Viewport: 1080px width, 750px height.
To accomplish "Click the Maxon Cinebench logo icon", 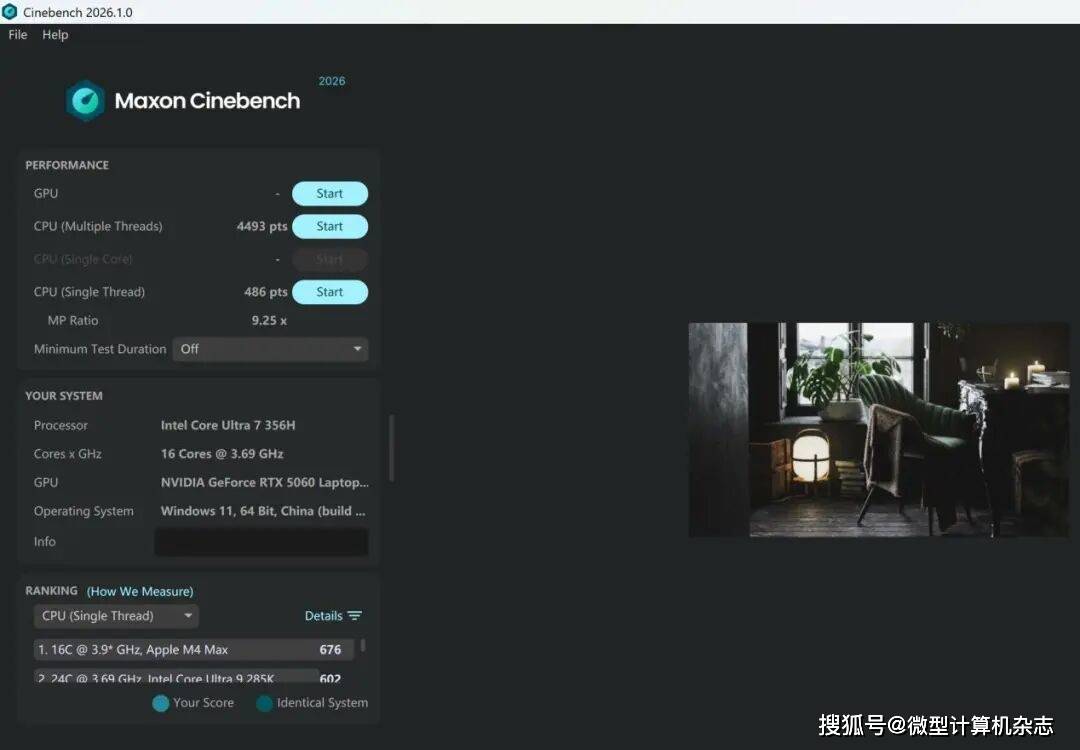I will [85, 101].
